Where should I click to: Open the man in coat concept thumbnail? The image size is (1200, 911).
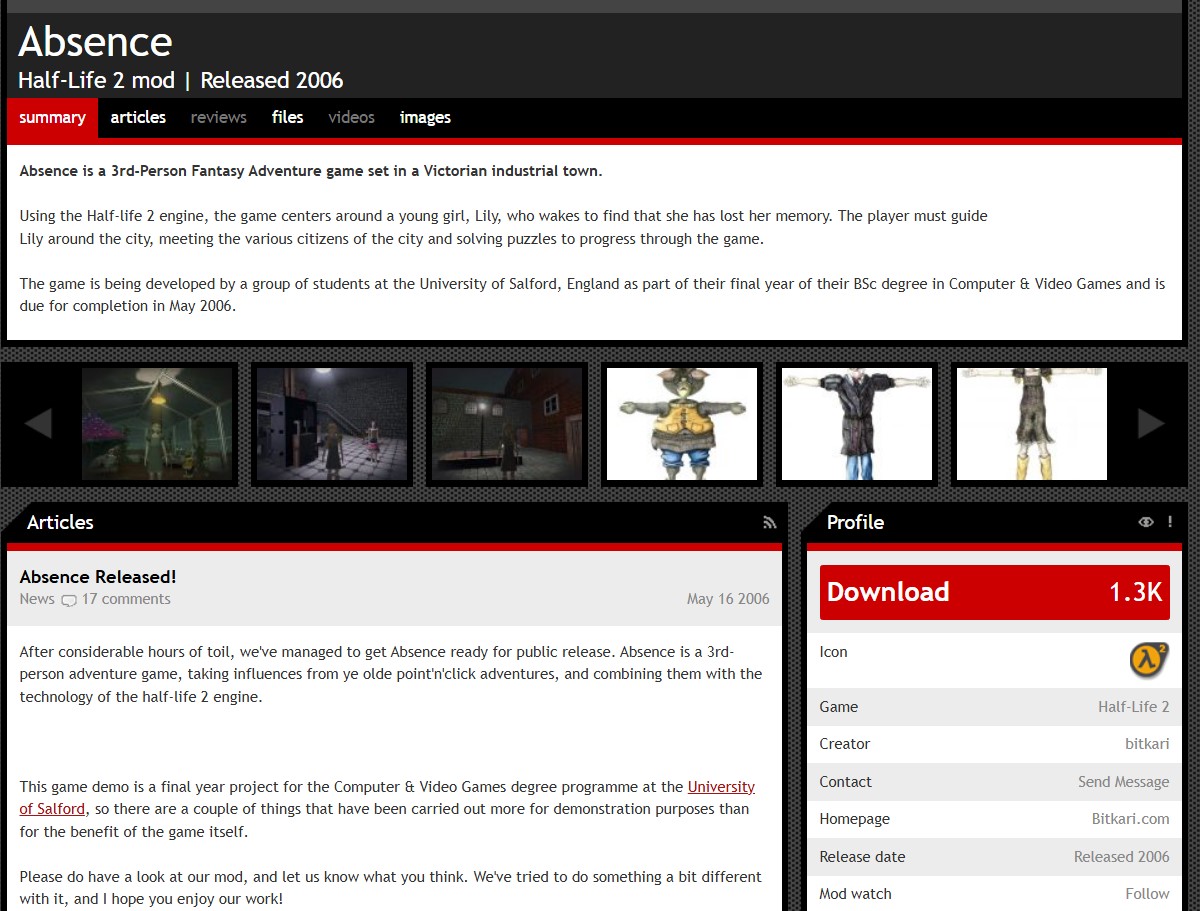(857, 424)
